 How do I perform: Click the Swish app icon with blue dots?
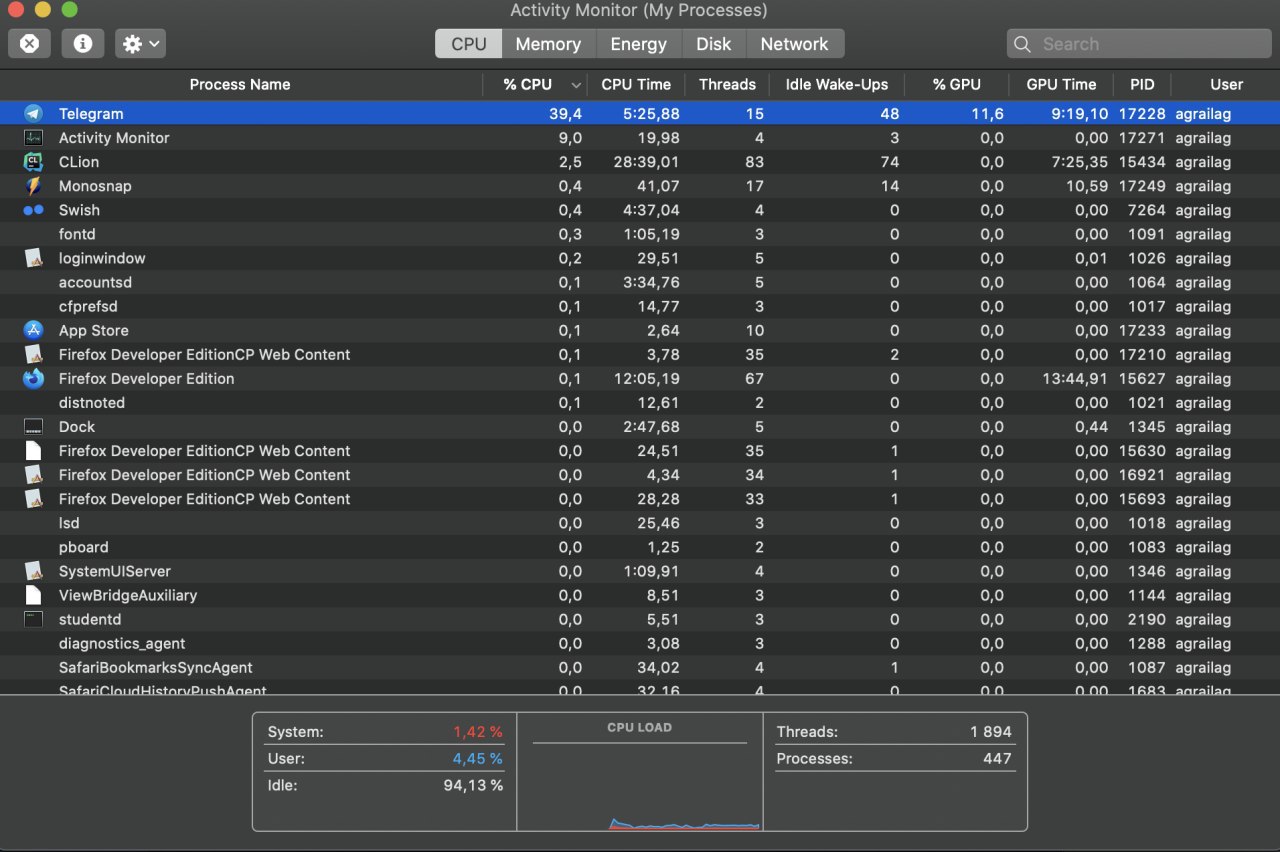tap(34, 210)
